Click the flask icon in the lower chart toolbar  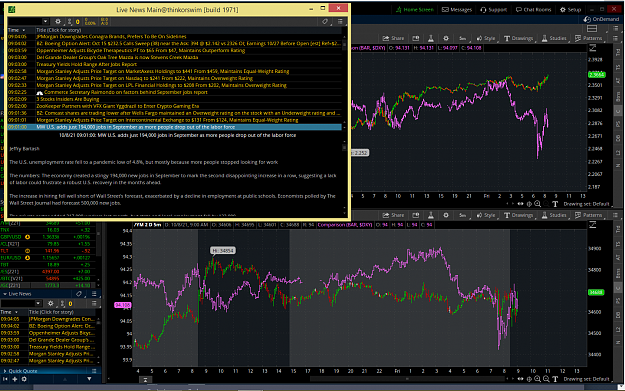(x=431, y=215)
